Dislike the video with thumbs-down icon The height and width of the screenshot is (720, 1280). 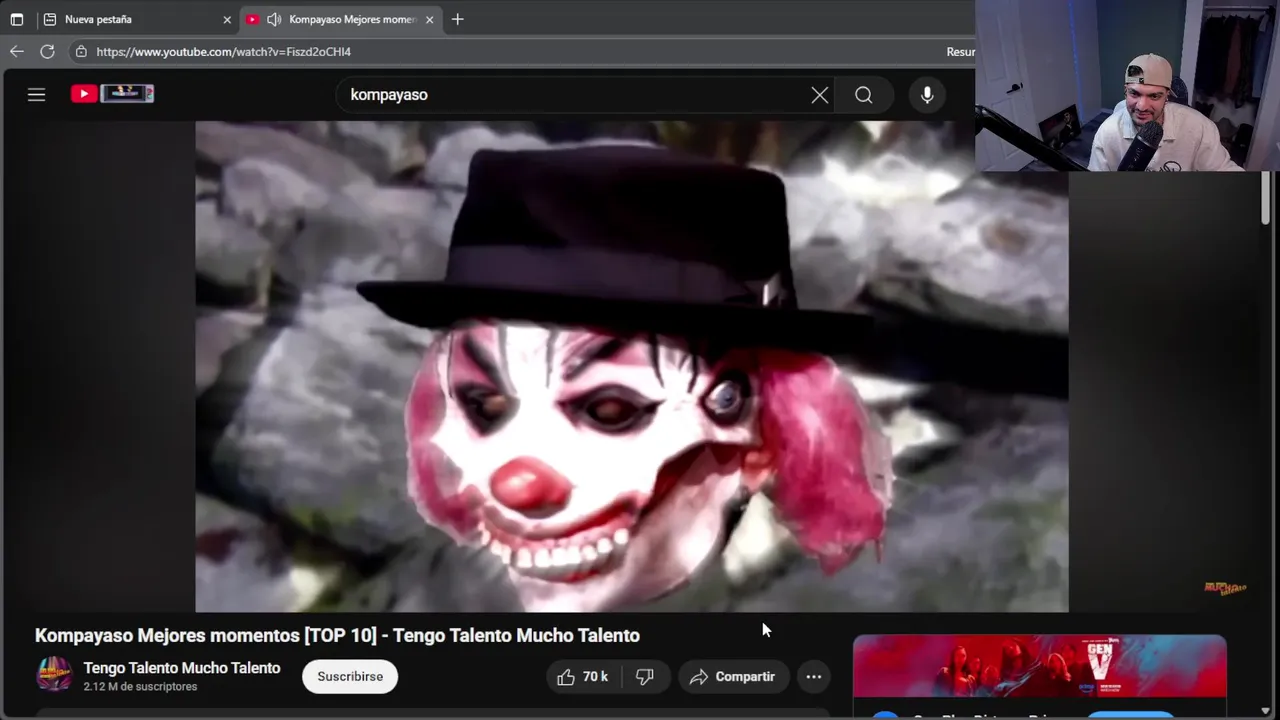pos(645,677)
